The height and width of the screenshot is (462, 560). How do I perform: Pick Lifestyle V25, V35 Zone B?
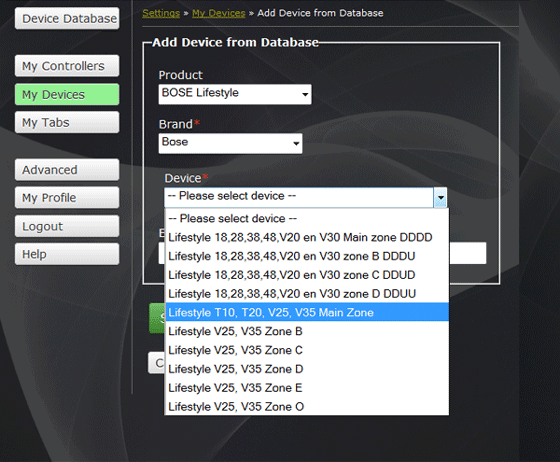[x=307, y=331]
